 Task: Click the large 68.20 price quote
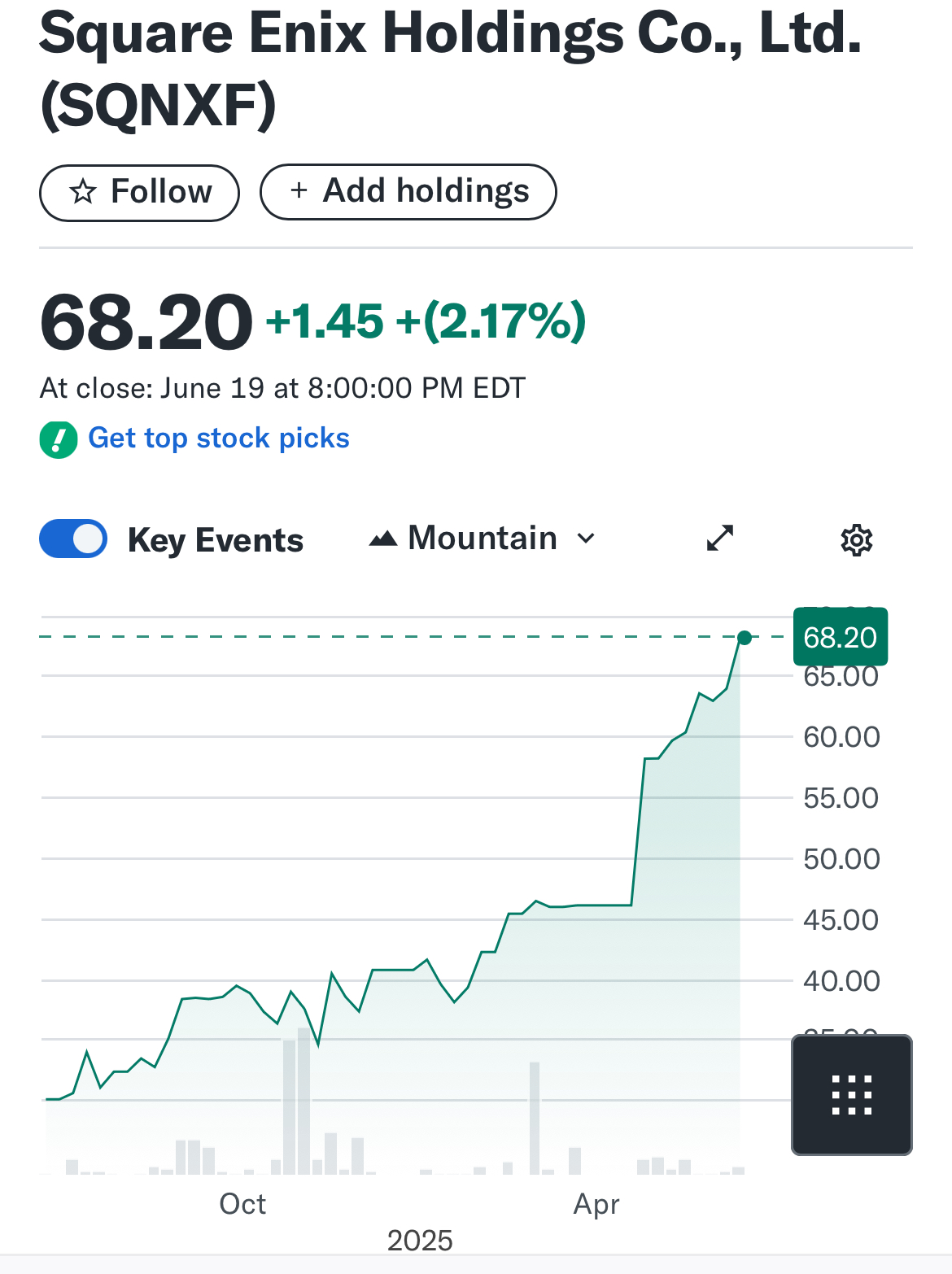pyautogui.click(x=146, y=323)
